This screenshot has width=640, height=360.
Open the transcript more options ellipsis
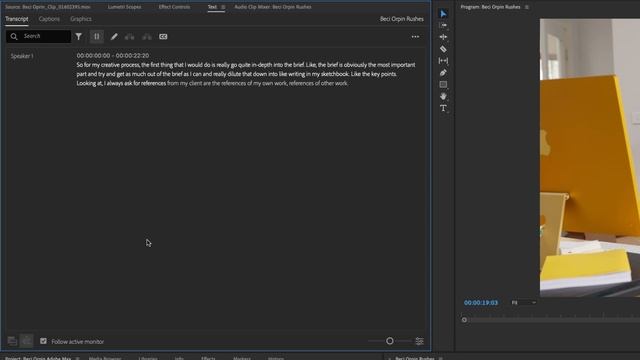[415, 37]
